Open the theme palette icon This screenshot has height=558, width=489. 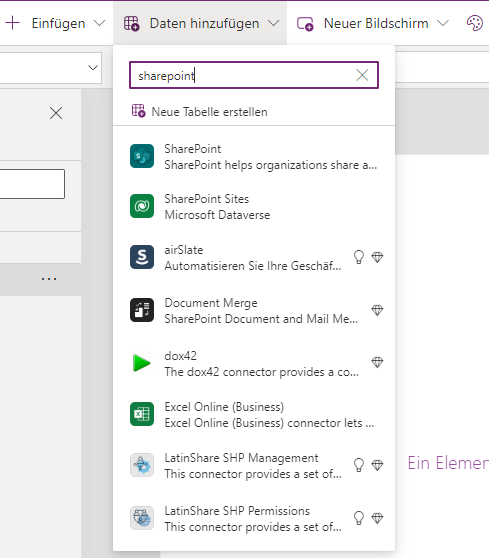[475, 23]
